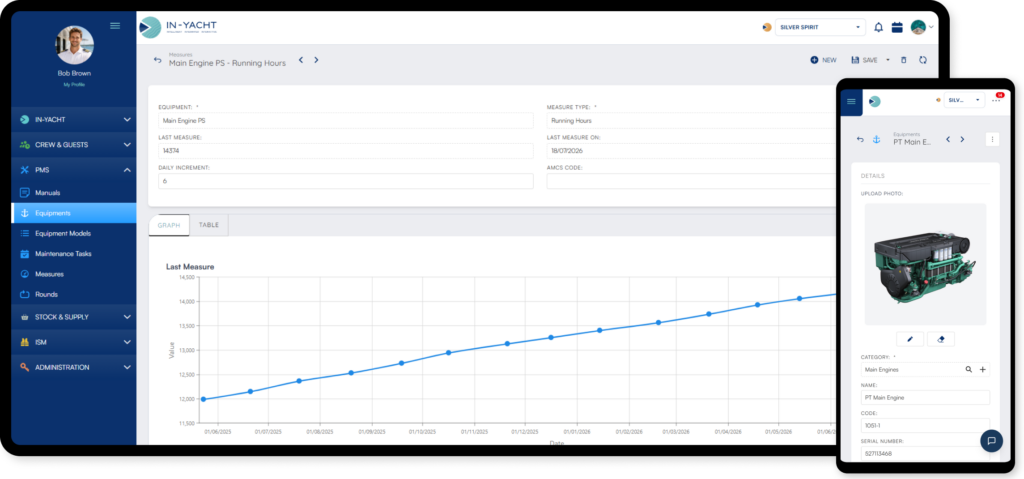Screen dimensions: 1024x479
Task: Open the user avatar menu in header
Action: pyautogui.click(x=921, y=27)
